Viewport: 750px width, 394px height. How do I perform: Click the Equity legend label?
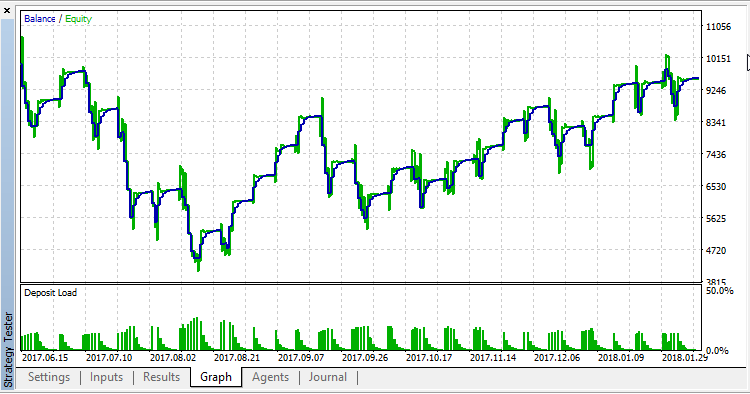point(78,19)
